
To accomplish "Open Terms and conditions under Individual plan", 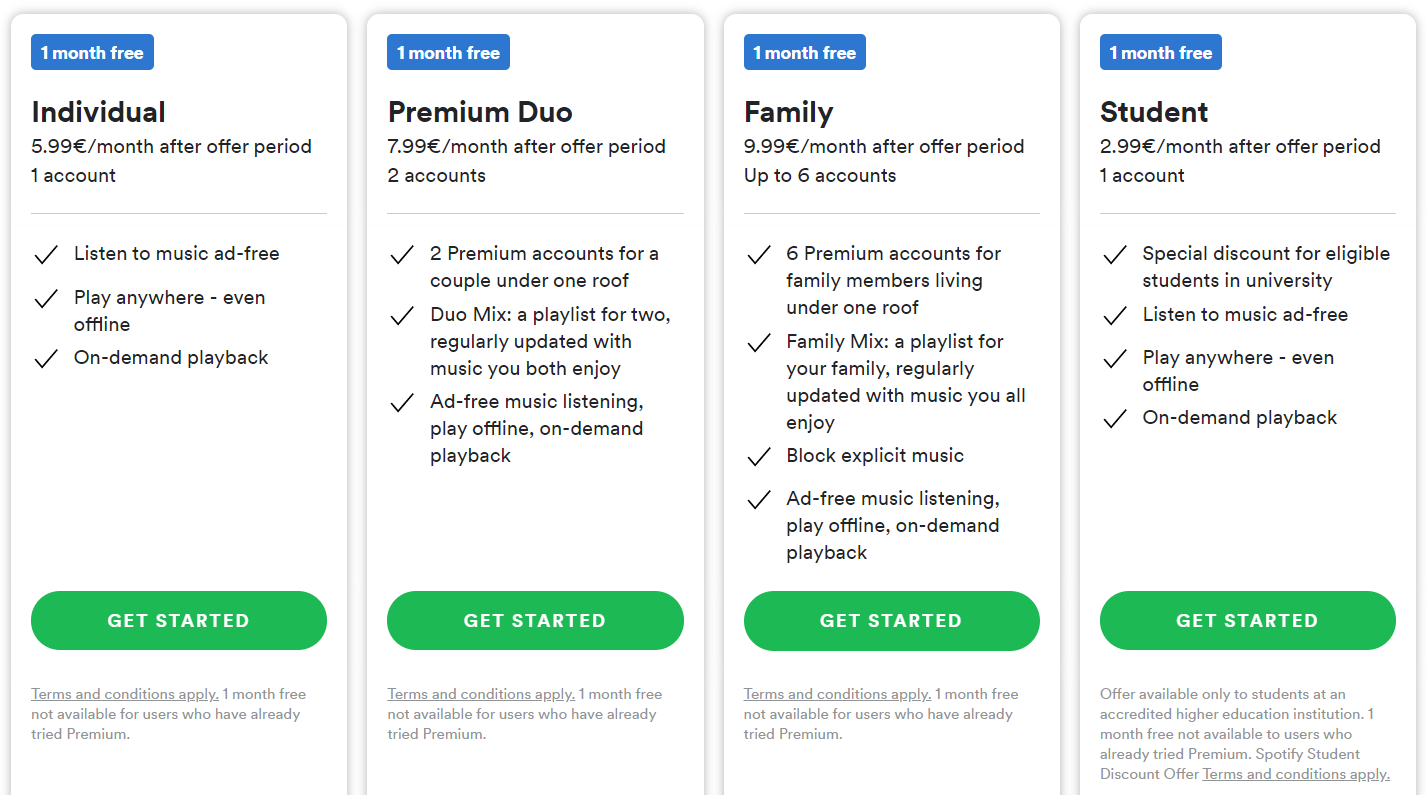I will coord(125,694).
